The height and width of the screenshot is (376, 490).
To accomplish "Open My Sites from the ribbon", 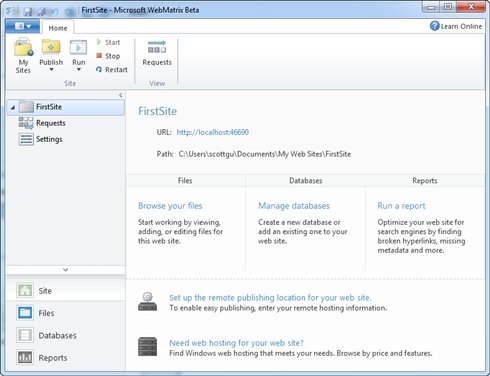I will coord(23,56).
